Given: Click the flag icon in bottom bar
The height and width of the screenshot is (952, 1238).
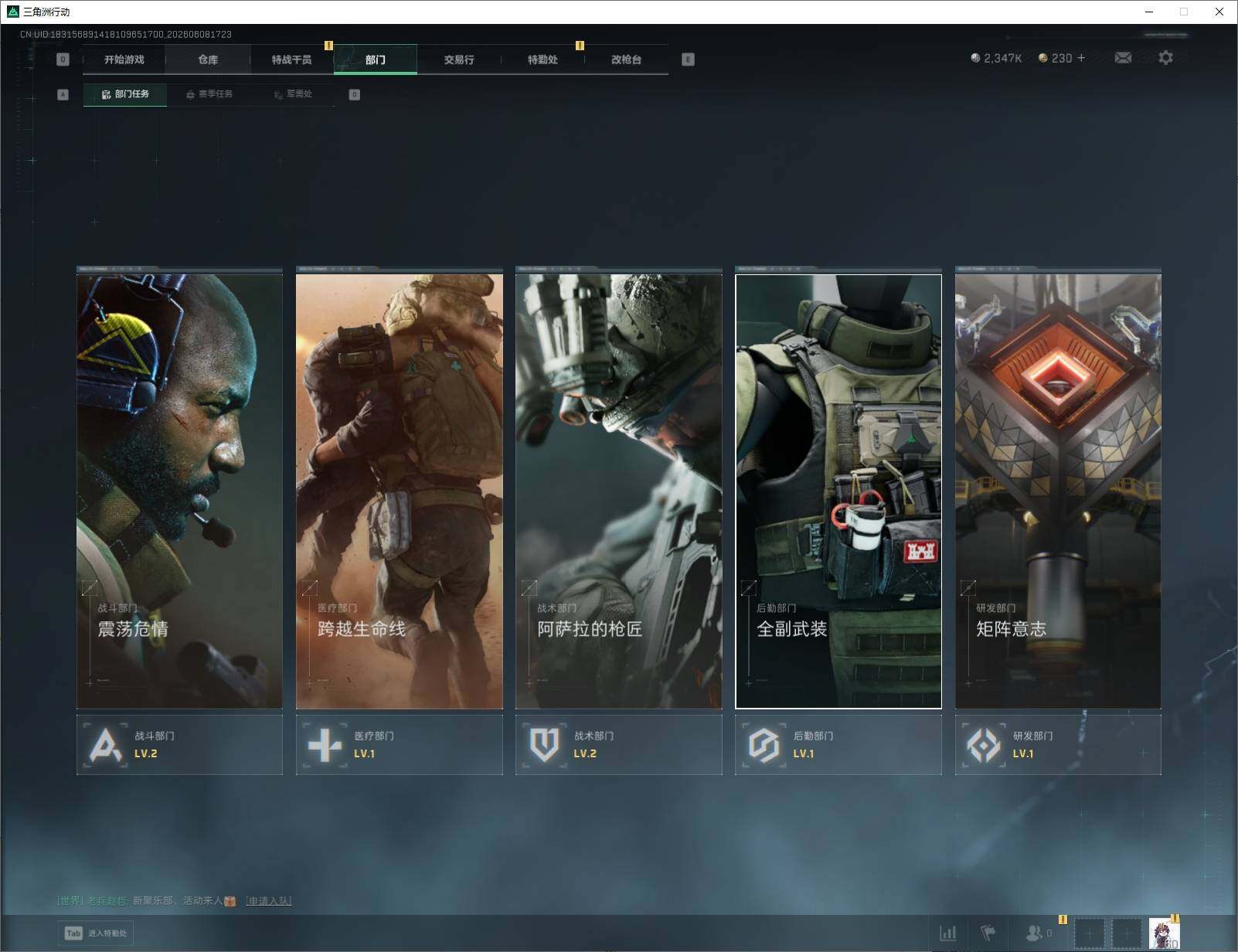Looking at the screenshot, I should click(988, 933).
